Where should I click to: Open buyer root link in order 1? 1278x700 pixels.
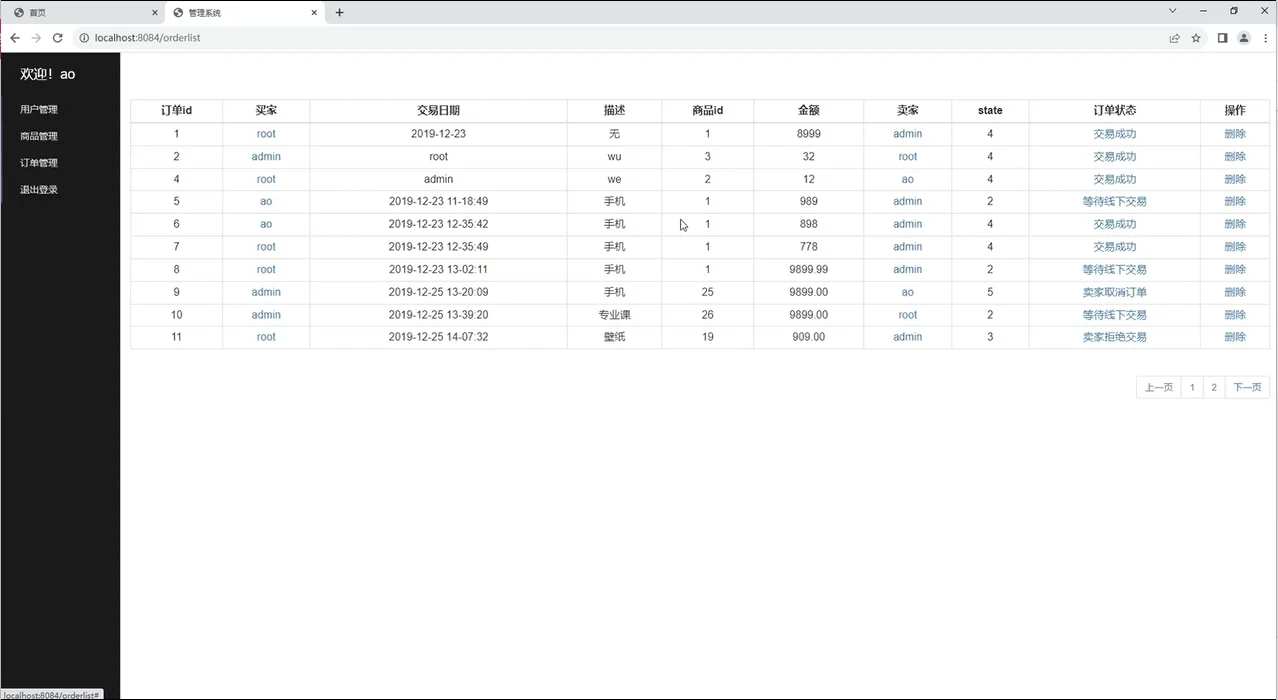coord(266,134)
